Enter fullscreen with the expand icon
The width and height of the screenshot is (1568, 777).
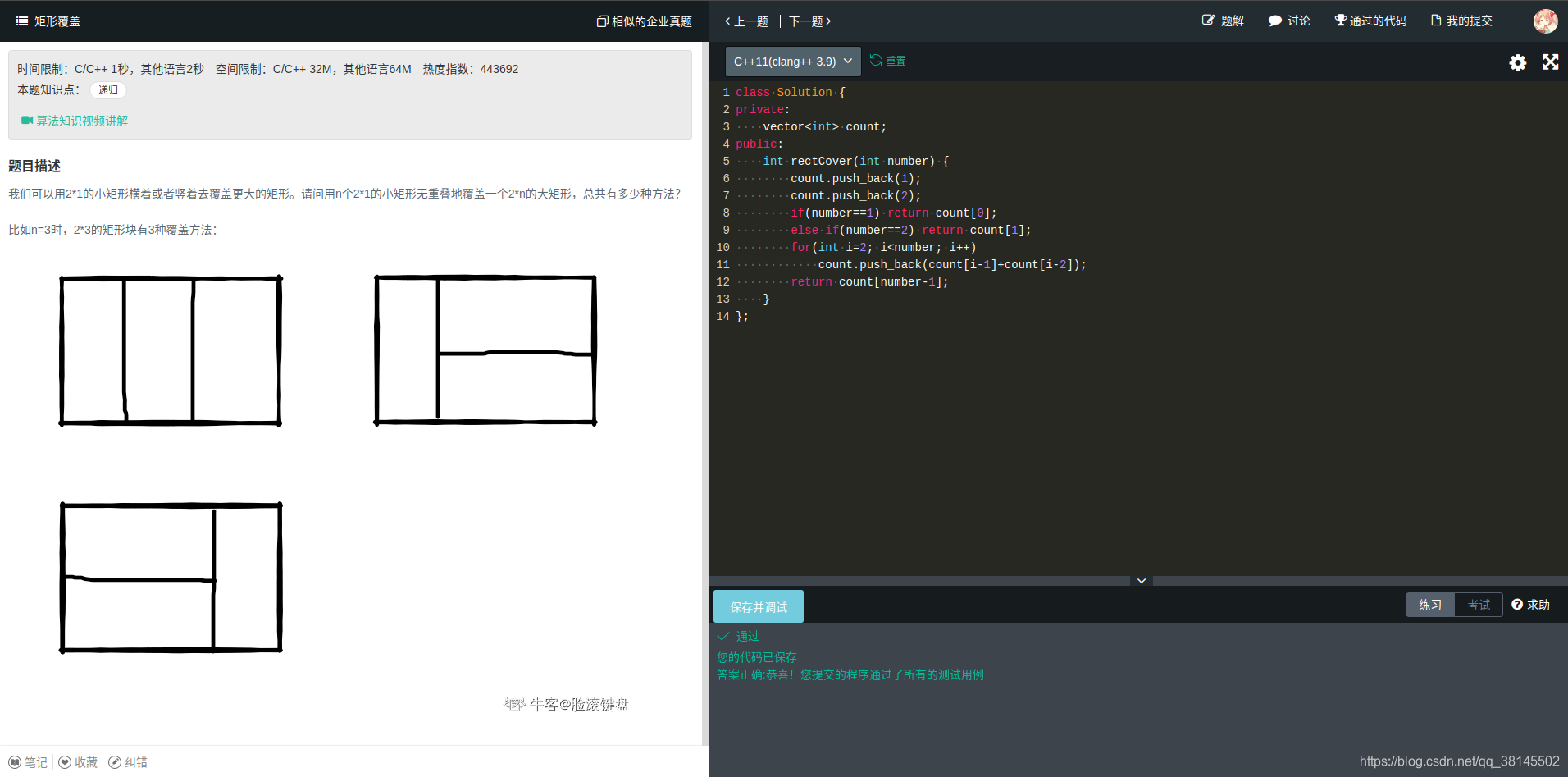coord(1550,62)
